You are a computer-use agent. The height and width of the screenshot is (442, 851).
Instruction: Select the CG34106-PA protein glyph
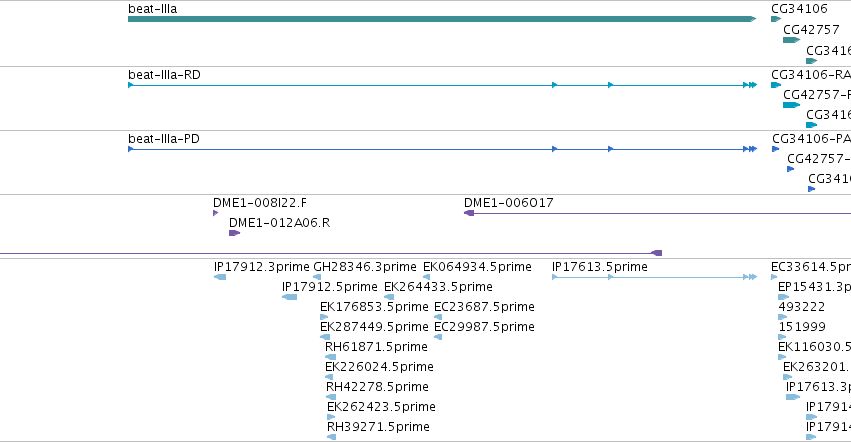tap(776, 149)
